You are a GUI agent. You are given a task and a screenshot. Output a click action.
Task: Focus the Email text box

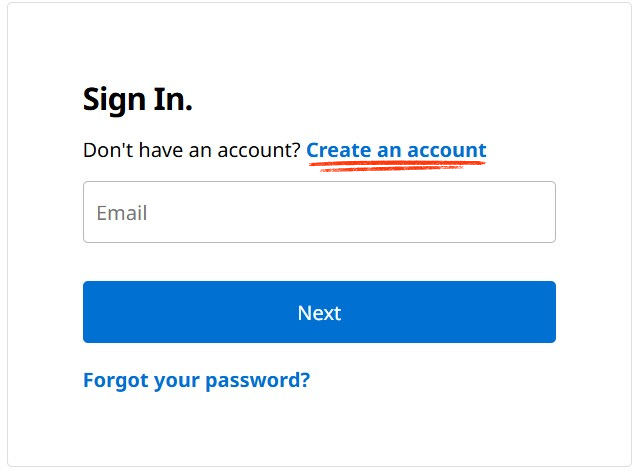(x=319, y=212)
